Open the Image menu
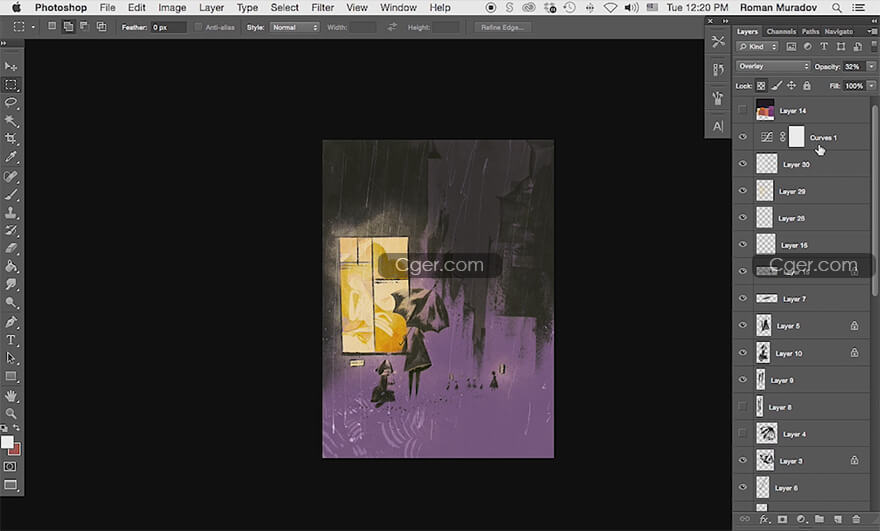This screenshot has height=531, width=880. (172, 7)
